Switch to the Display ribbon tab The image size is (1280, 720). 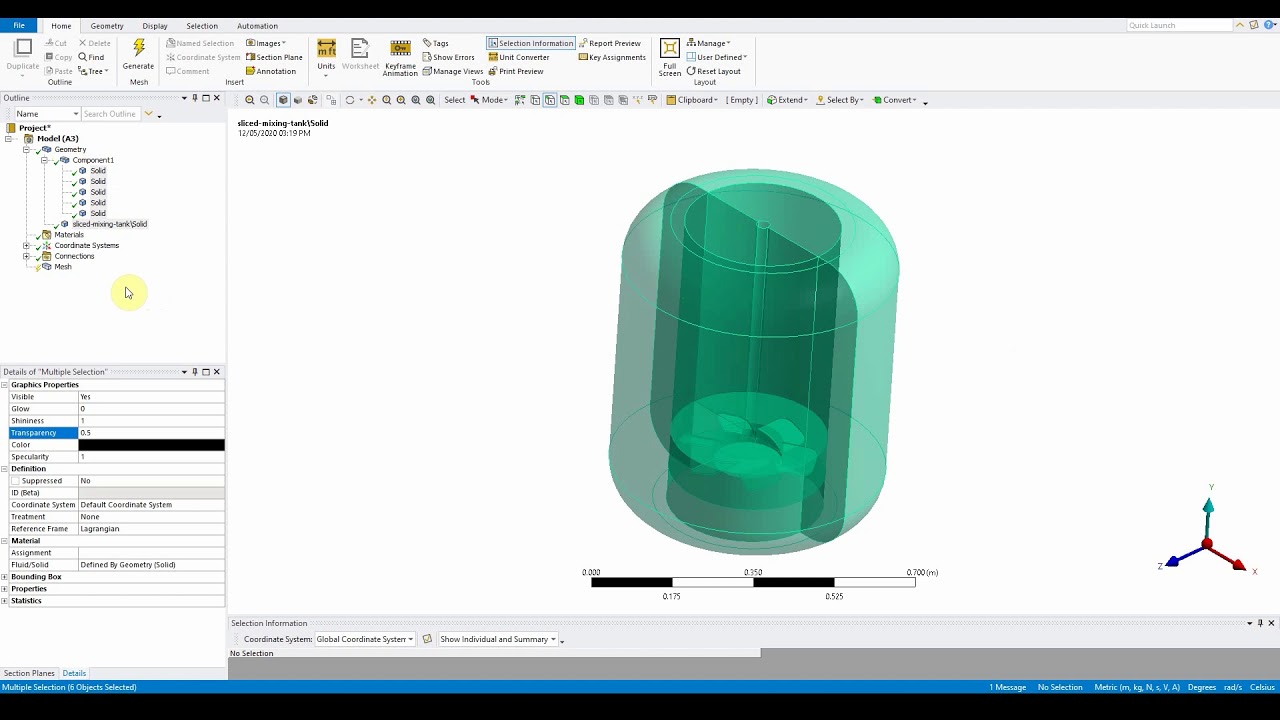tap(155, 26)
